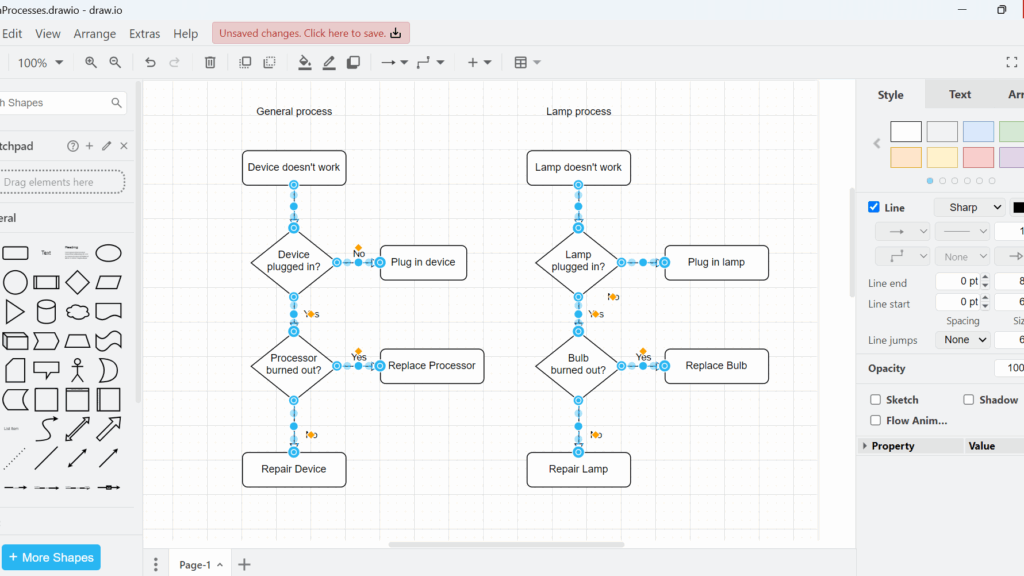Enable Flow Animation for the selected edges
This screenshot has width=1024, height=576.
tap(877, 420)
